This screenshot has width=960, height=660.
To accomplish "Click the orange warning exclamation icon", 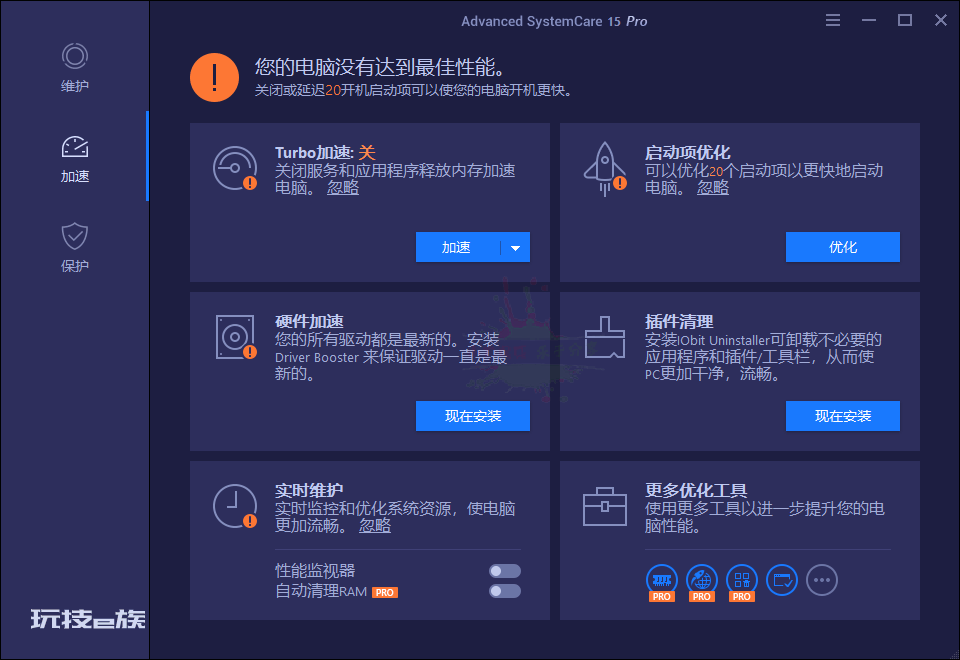I will point(214,78).
